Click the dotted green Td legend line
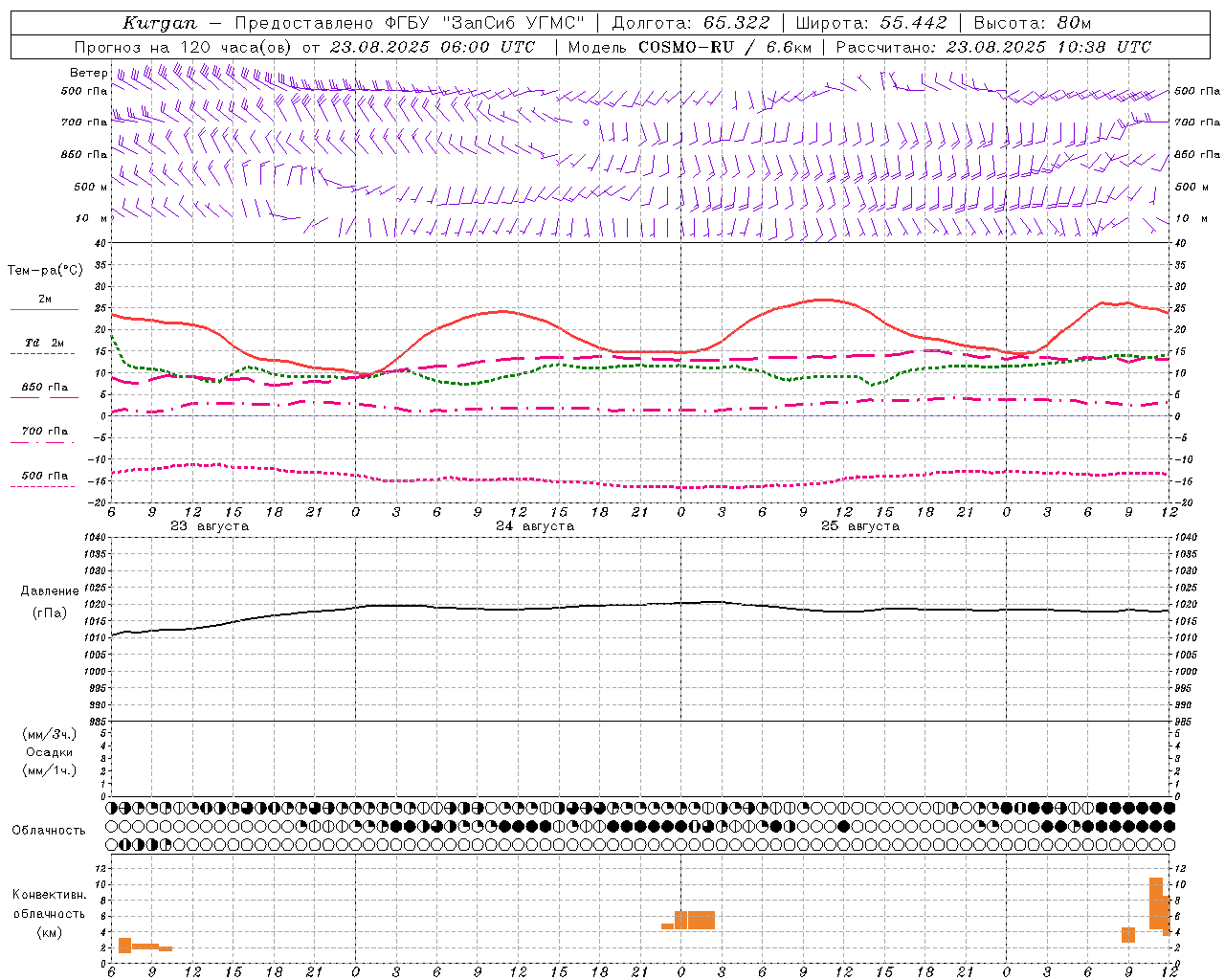Viewport: 1225px width, 980px height. pos(42,353)
